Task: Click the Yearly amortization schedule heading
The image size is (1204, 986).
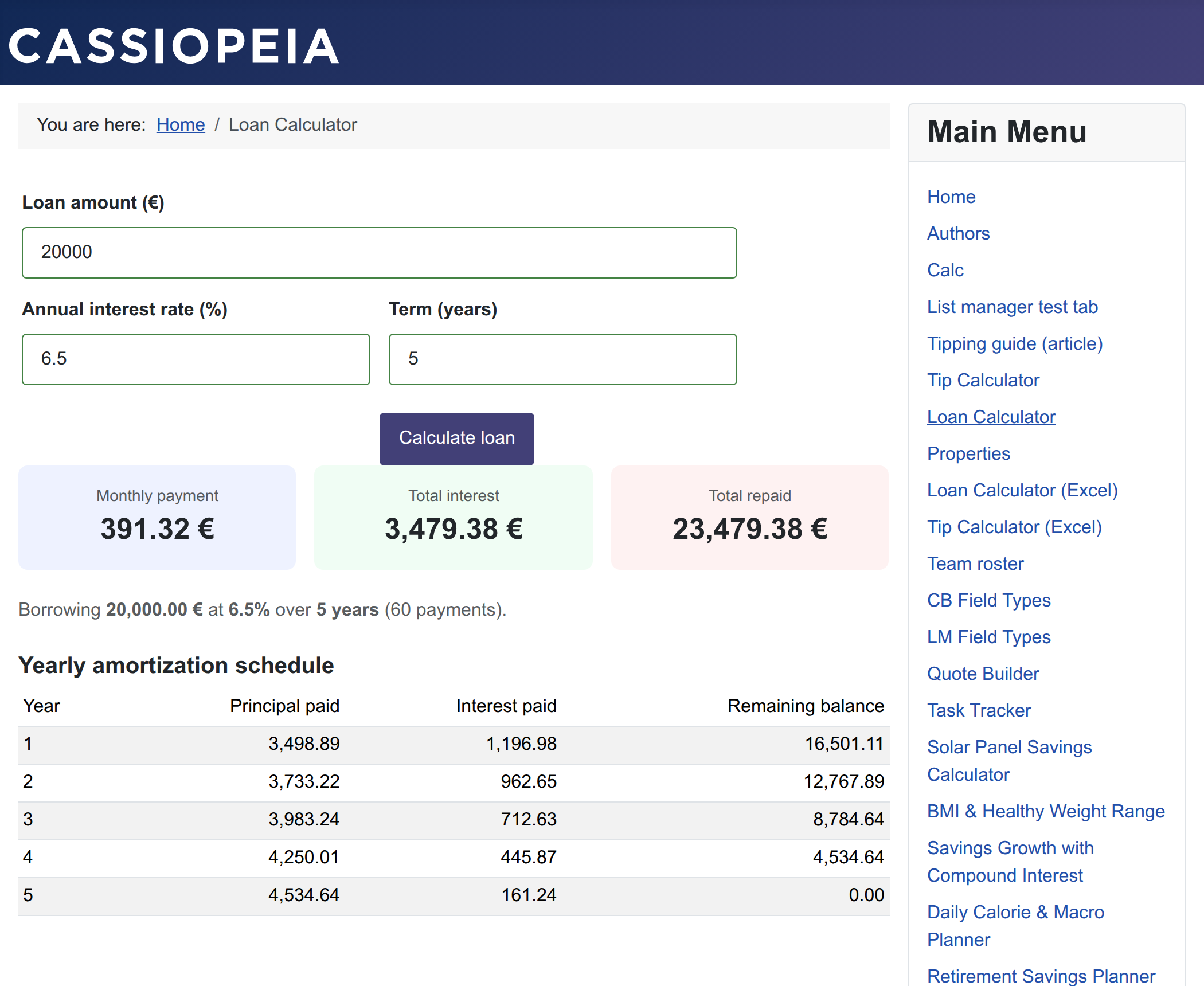Action: tap(176, 666)
